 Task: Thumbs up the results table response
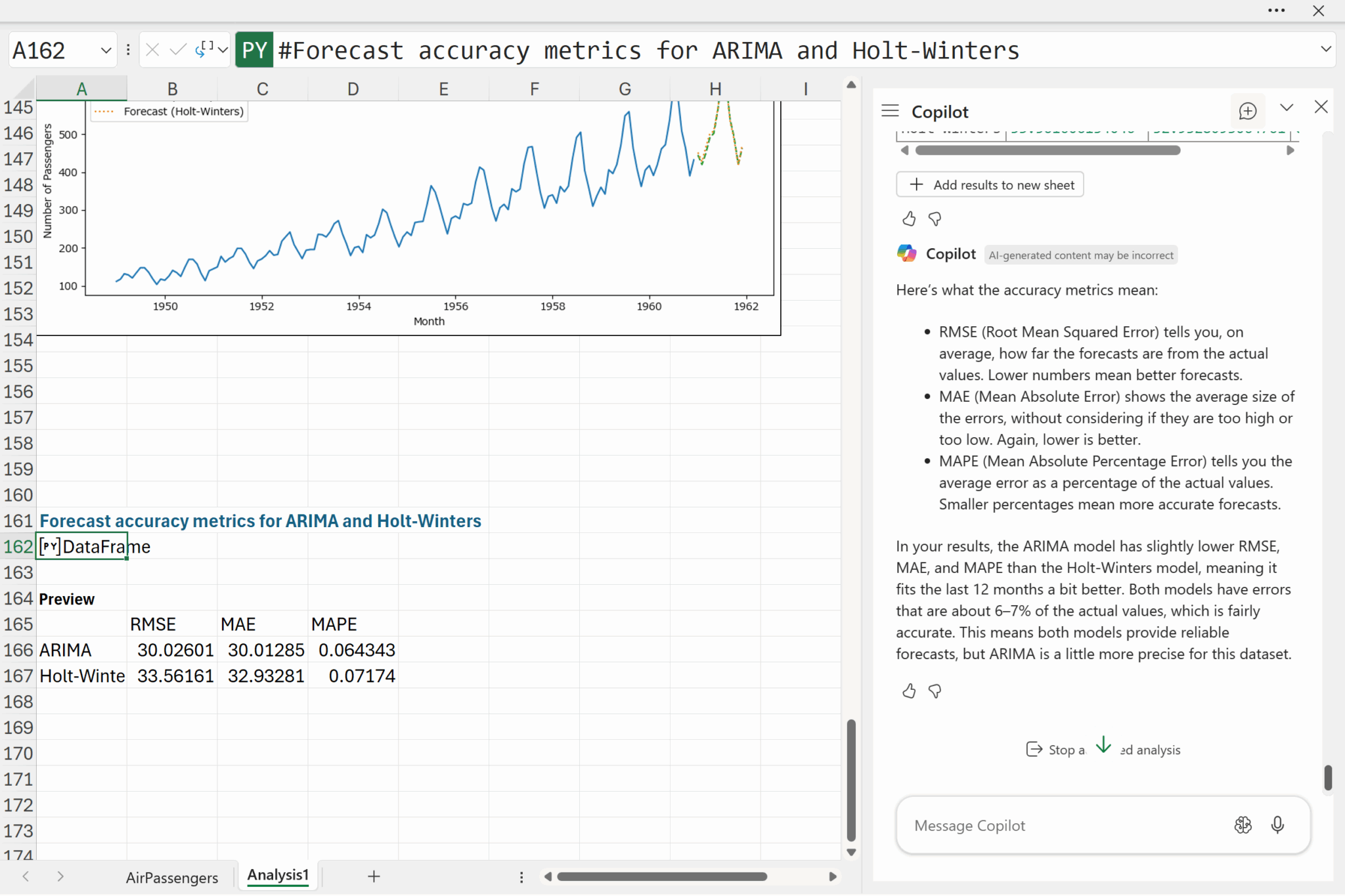[x=909, y=219]
